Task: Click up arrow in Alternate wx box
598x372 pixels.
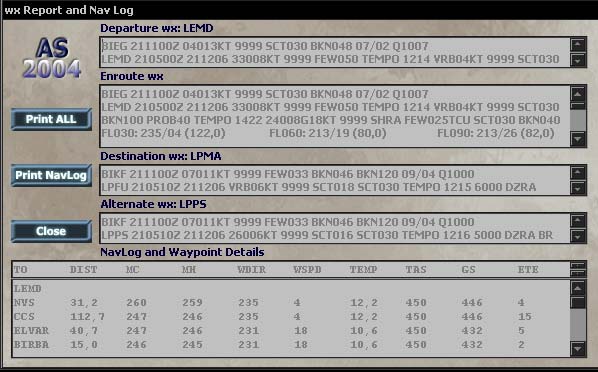Action: pyautogui.click(x=578, y=221)
